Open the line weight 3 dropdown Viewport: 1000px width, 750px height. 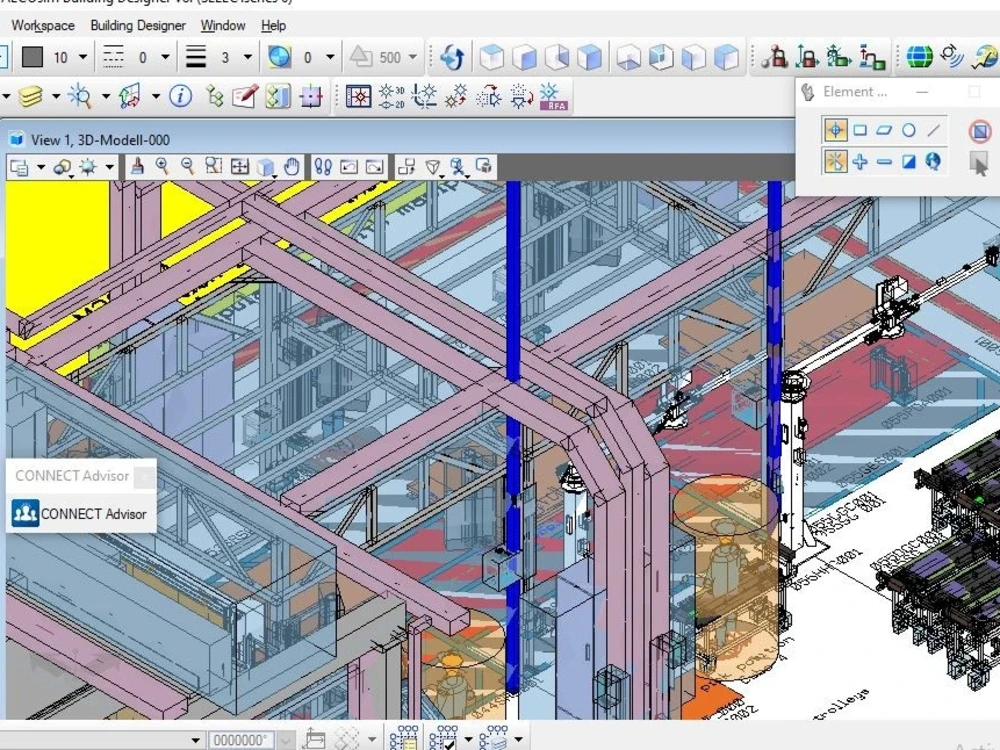247,57
